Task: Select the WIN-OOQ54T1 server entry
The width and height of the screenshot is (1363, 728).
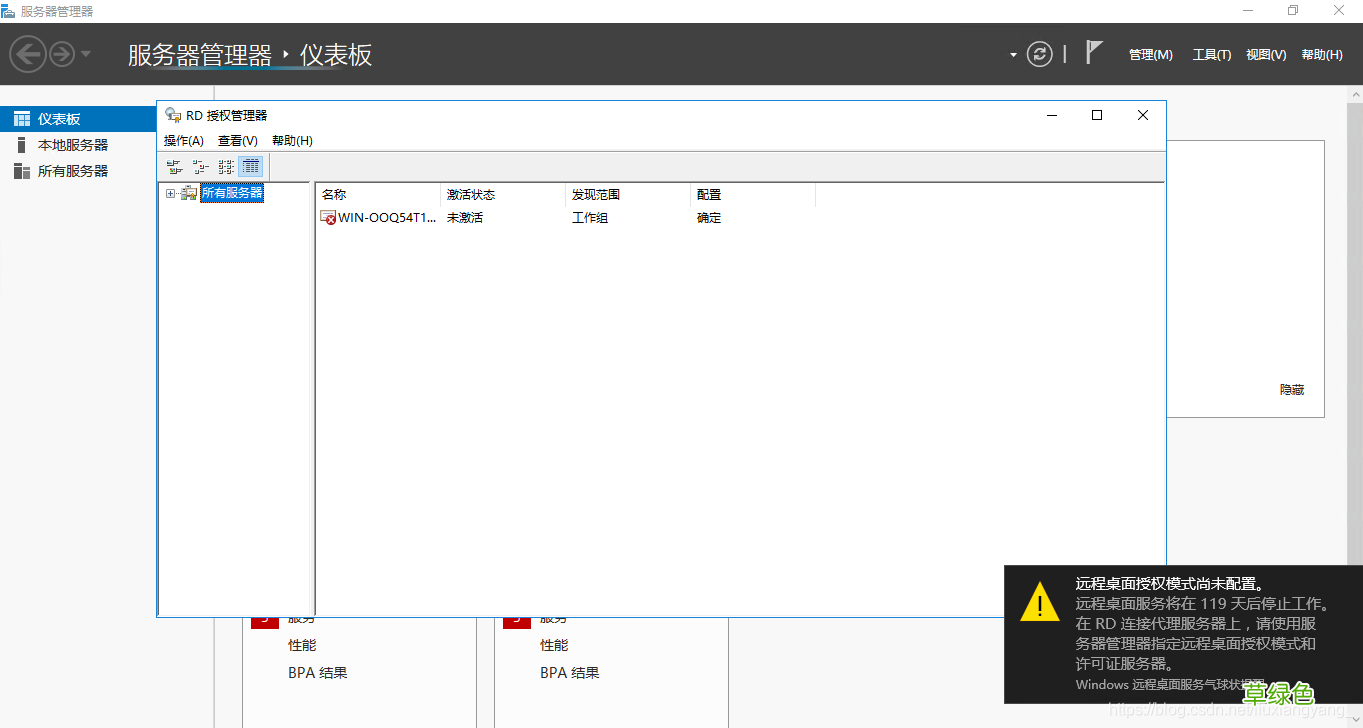Action: pyautogui.click(x=378, y=217)
